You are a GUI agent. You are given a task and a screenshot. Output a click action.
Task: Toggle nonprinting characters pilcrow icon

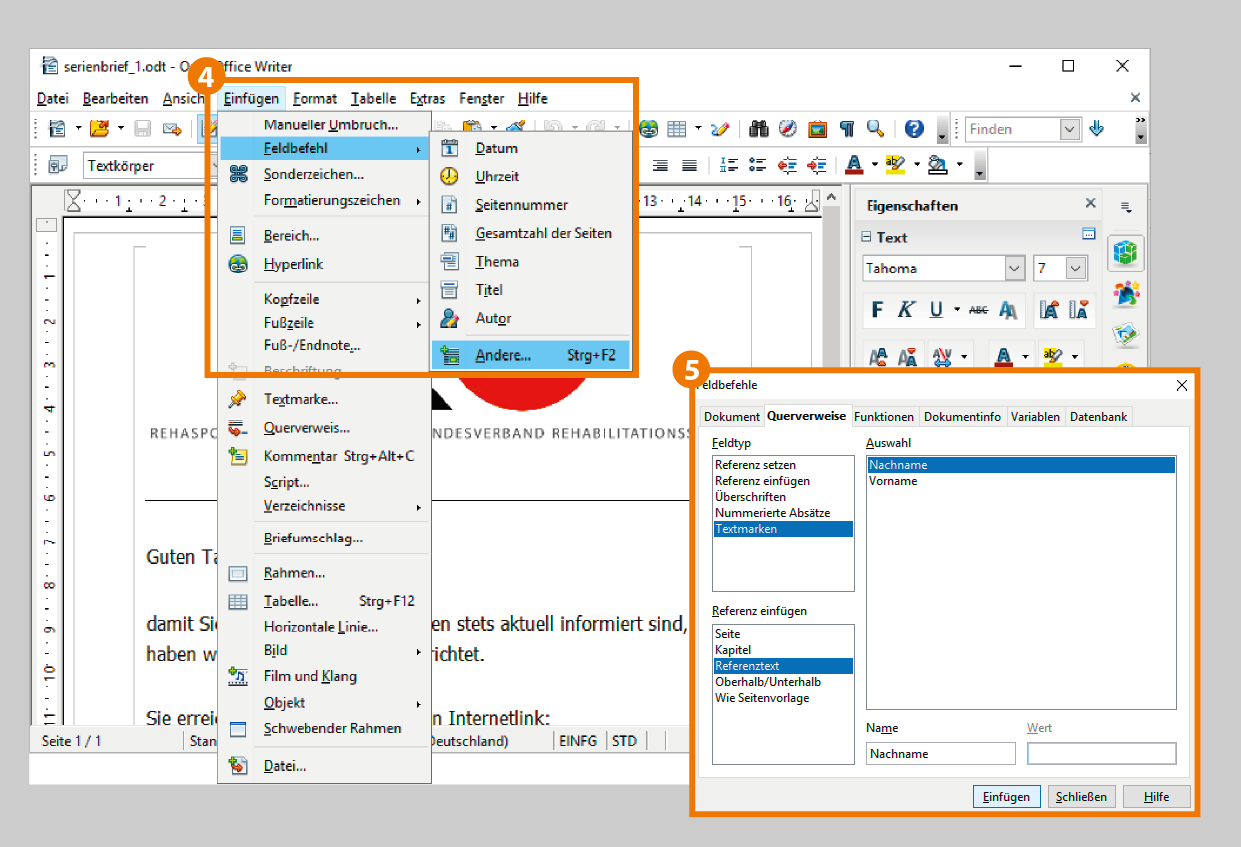[847, 129]
